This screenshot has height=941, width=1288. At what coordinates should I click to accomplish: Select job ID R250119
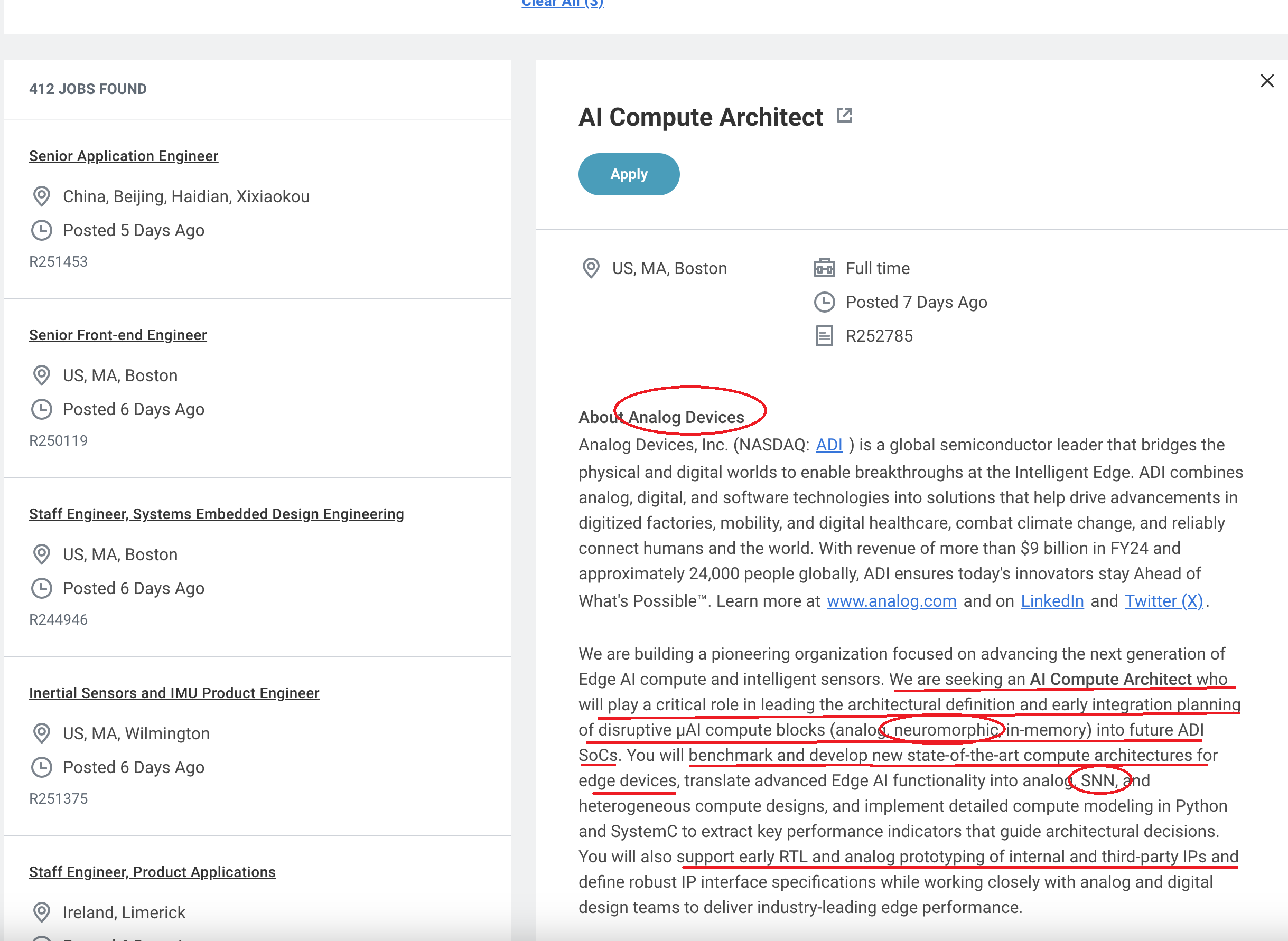(58, 440)
